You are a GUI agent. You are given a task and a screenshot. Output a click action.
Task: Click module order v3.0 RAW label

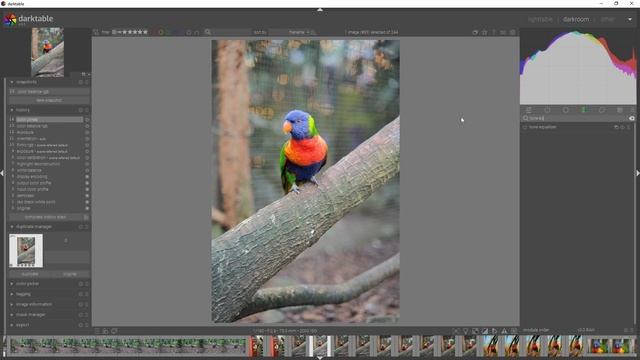[586, 330]
